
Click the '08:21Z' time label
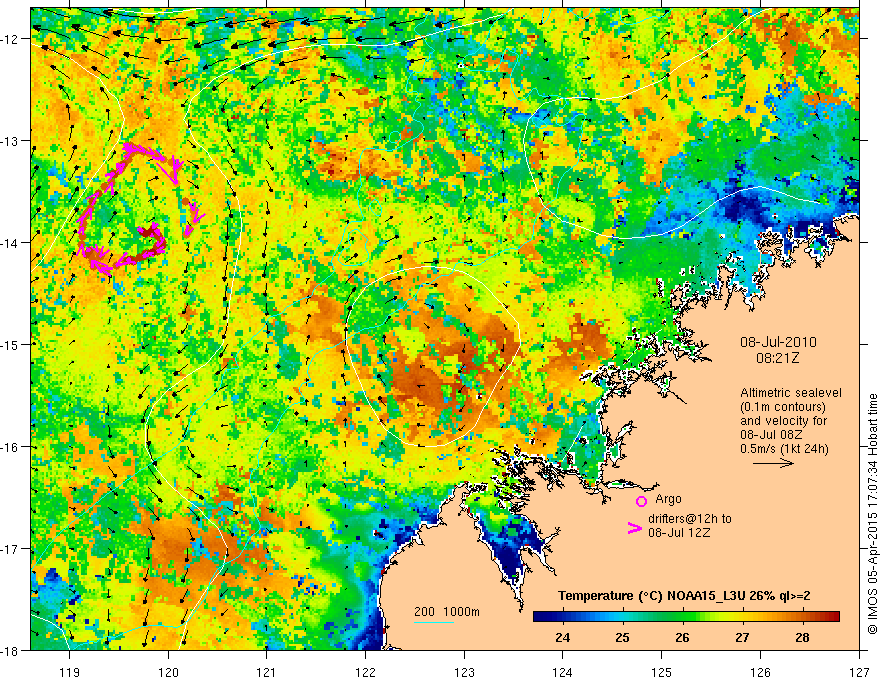pyautogui.click(x=777, y=358)
